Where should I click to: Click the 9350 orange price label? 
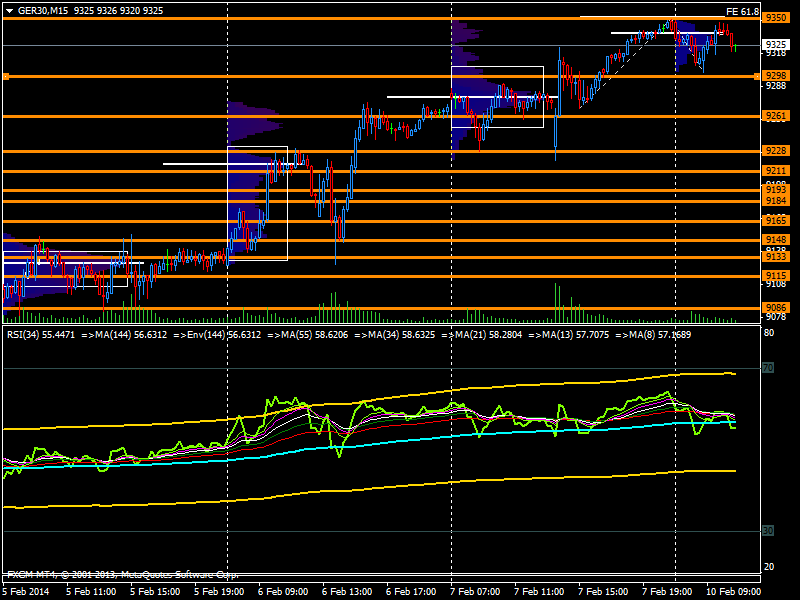(775, 18)
